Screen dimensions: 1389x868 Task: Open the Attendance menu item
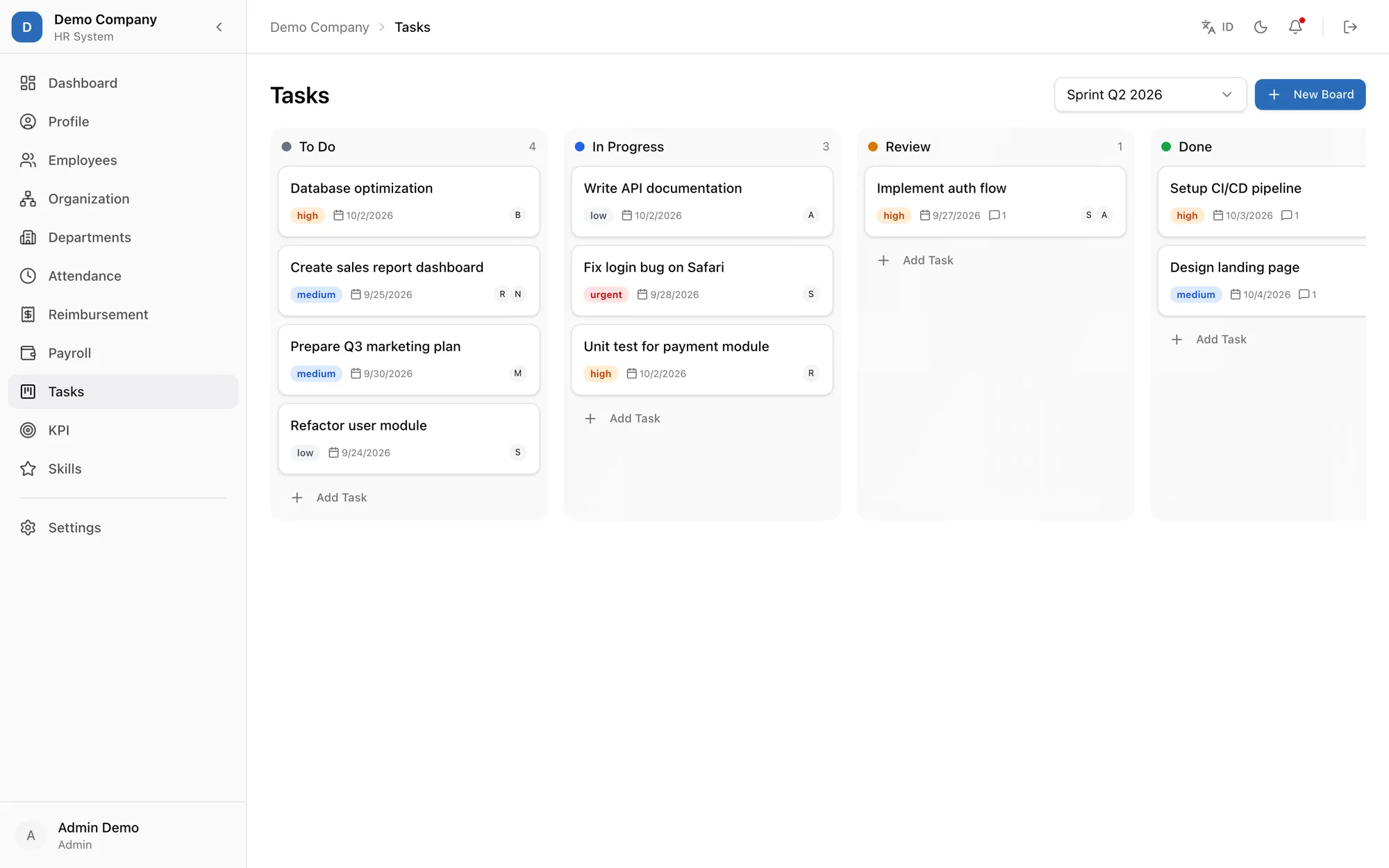pyautogui.click(x=123, y=276)
